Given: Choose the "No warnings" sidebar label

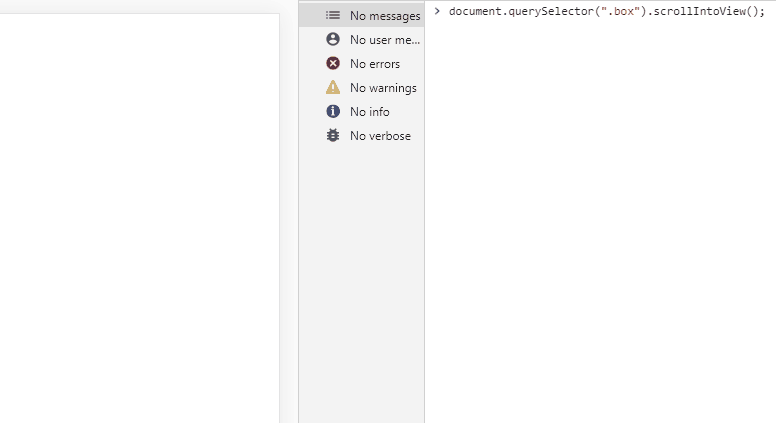Looking at the screenshot, I should (x=383, y=88).
